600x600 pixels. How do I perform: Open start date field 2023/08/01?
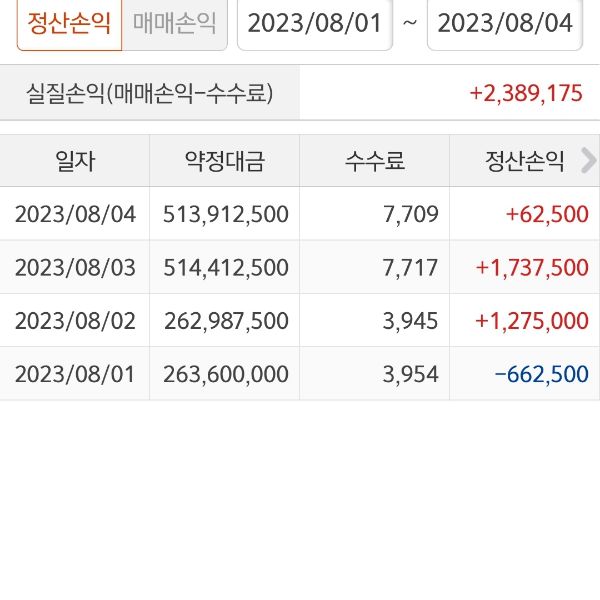(314, 24)
